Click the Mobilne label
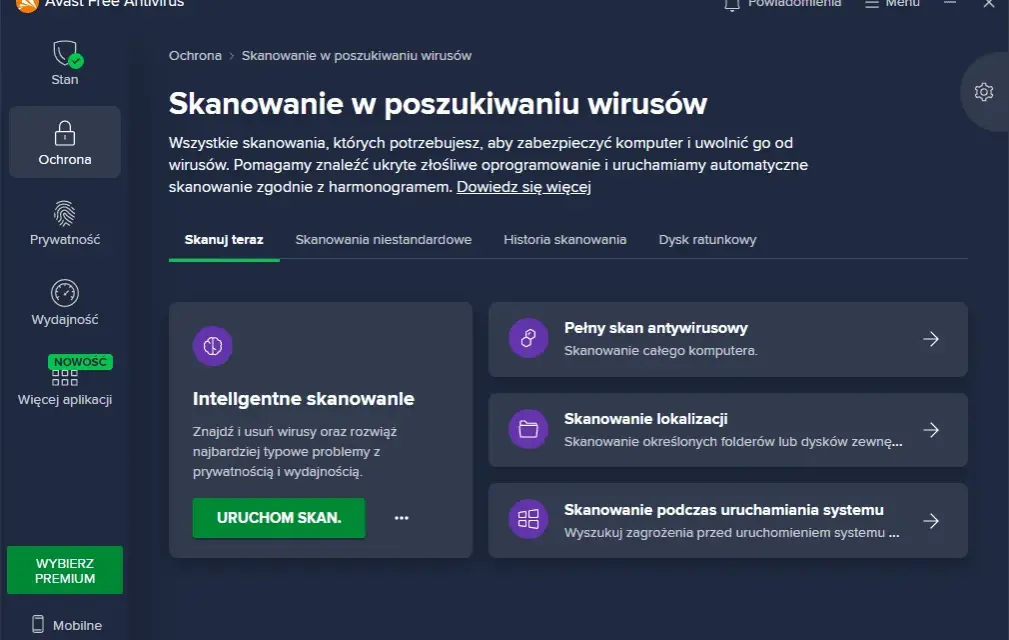1009x640 pixels. coord(77,625)
